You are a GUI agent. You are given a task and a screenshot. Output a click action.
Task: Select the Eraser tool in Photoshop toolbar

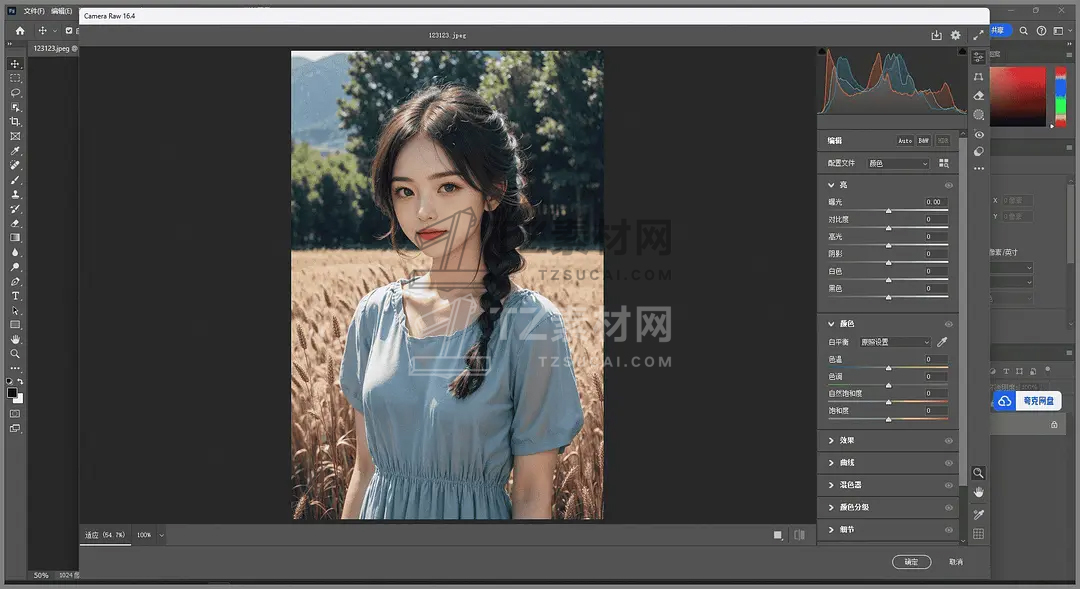point(15,223)
